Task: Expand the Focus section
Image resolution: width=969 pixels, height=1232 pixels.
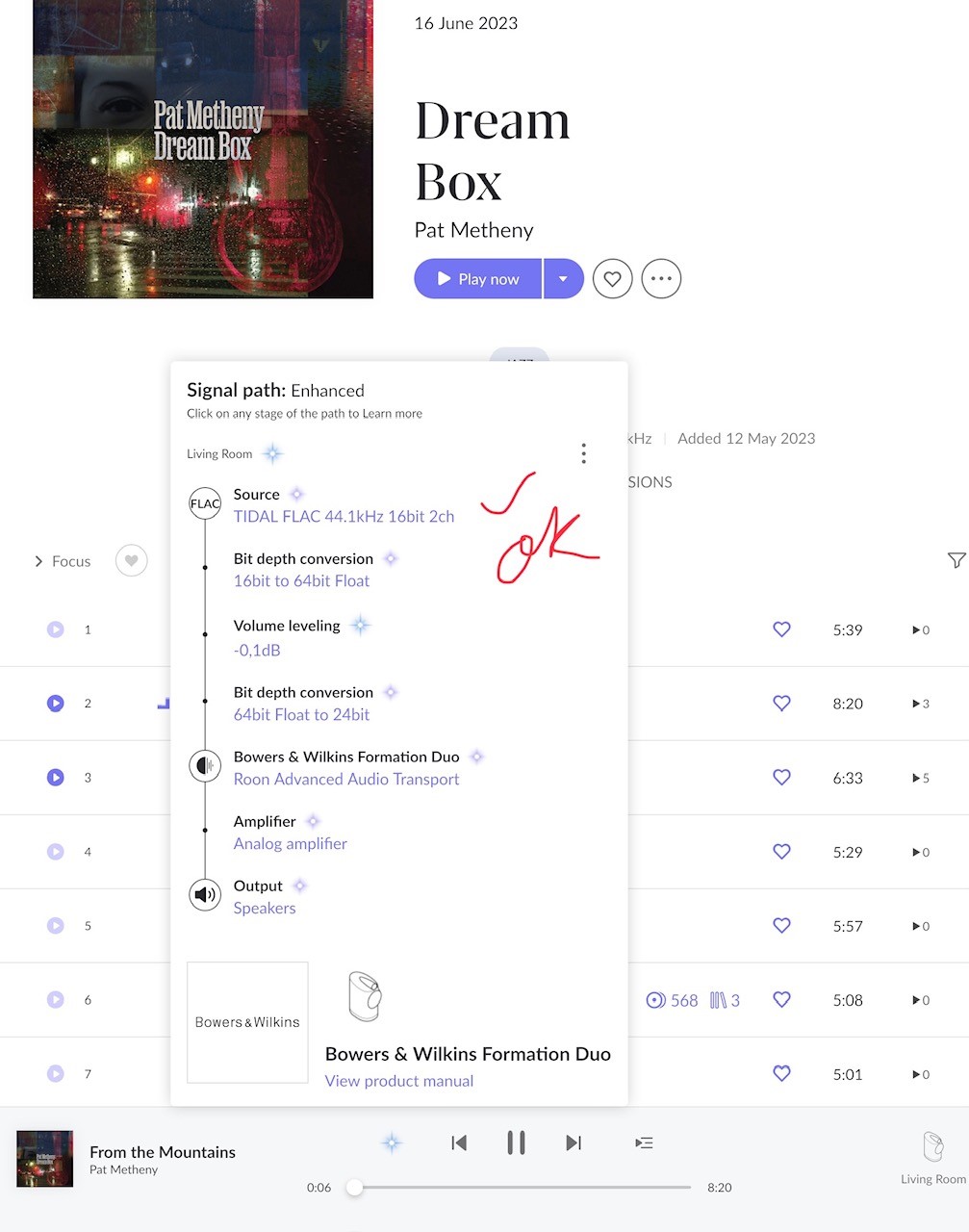Action: click(62, 560)
